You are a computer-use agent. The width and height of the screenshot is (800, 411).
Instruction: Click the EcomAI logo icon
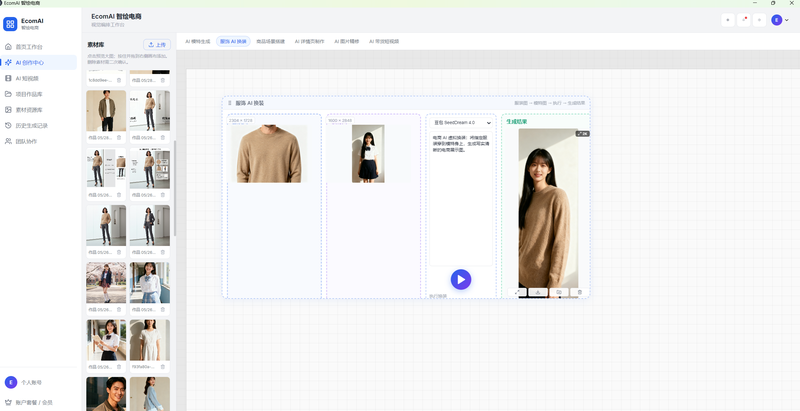click(10, 24)
